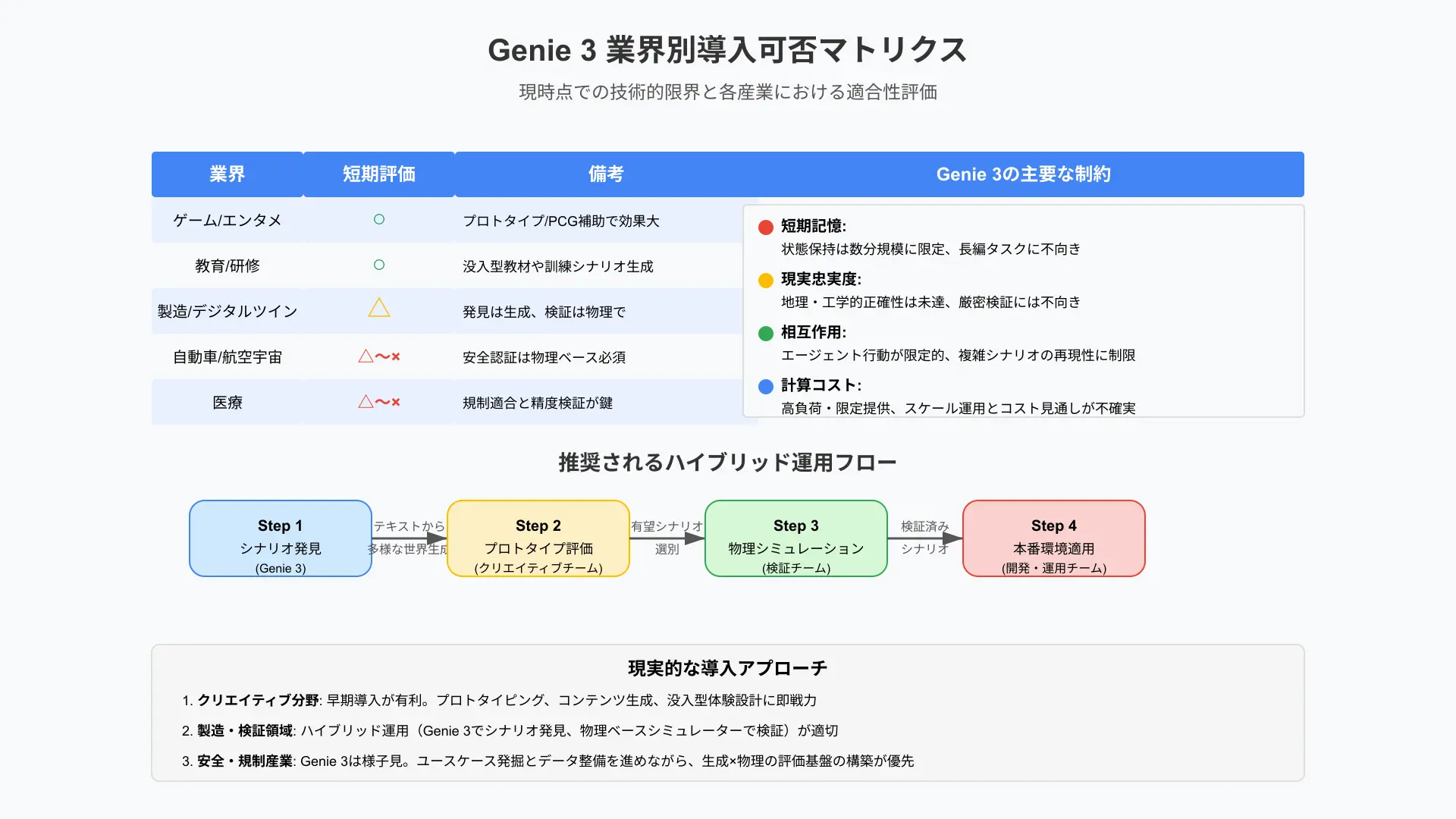Click the arrow label 検証済み
Image resolution: width=1456 pixels, height=819 pixels.
(925, 526)
